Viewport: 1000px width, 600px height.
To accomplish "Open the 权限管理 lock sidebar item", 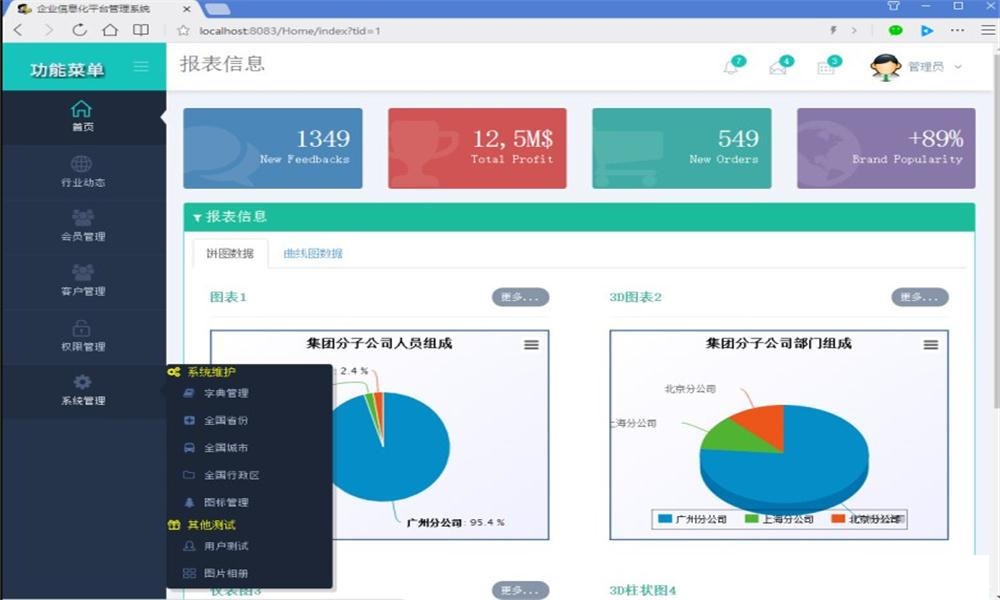I will [82, 337].
